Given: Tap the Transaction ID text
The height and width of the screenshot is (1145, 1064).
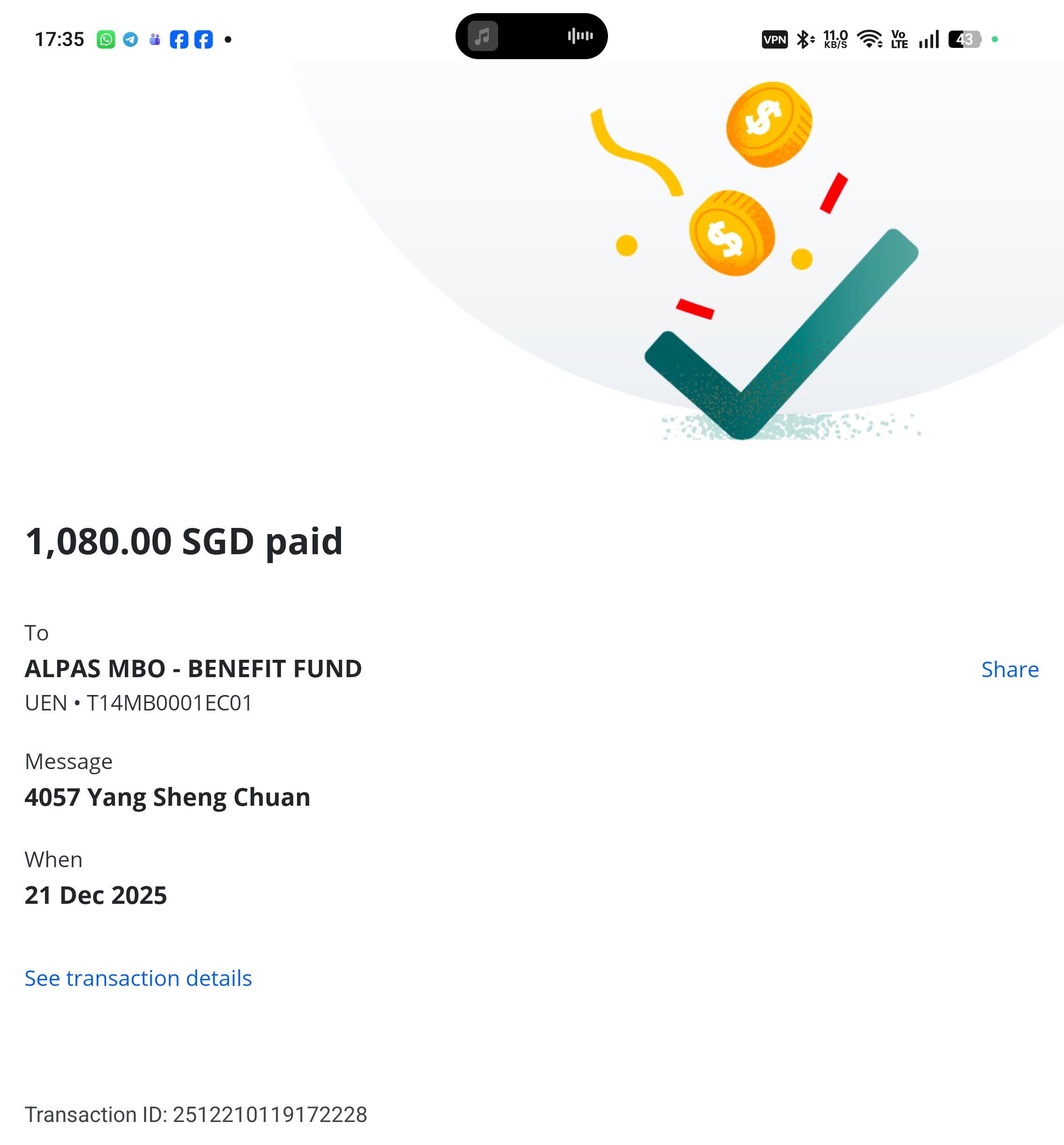Looking at the screenshot, I should [196, 1114].
